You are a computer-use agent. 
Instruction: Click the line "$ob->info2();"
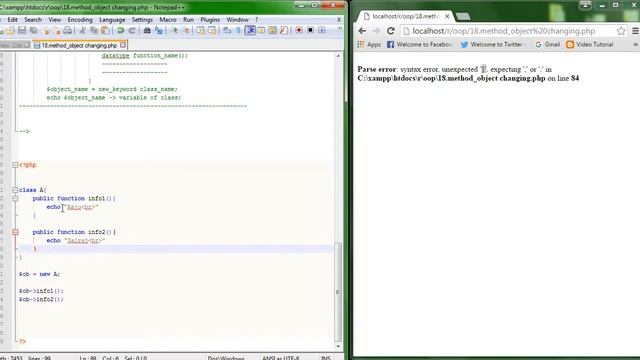pyautogui.click(x=41, y=299)
